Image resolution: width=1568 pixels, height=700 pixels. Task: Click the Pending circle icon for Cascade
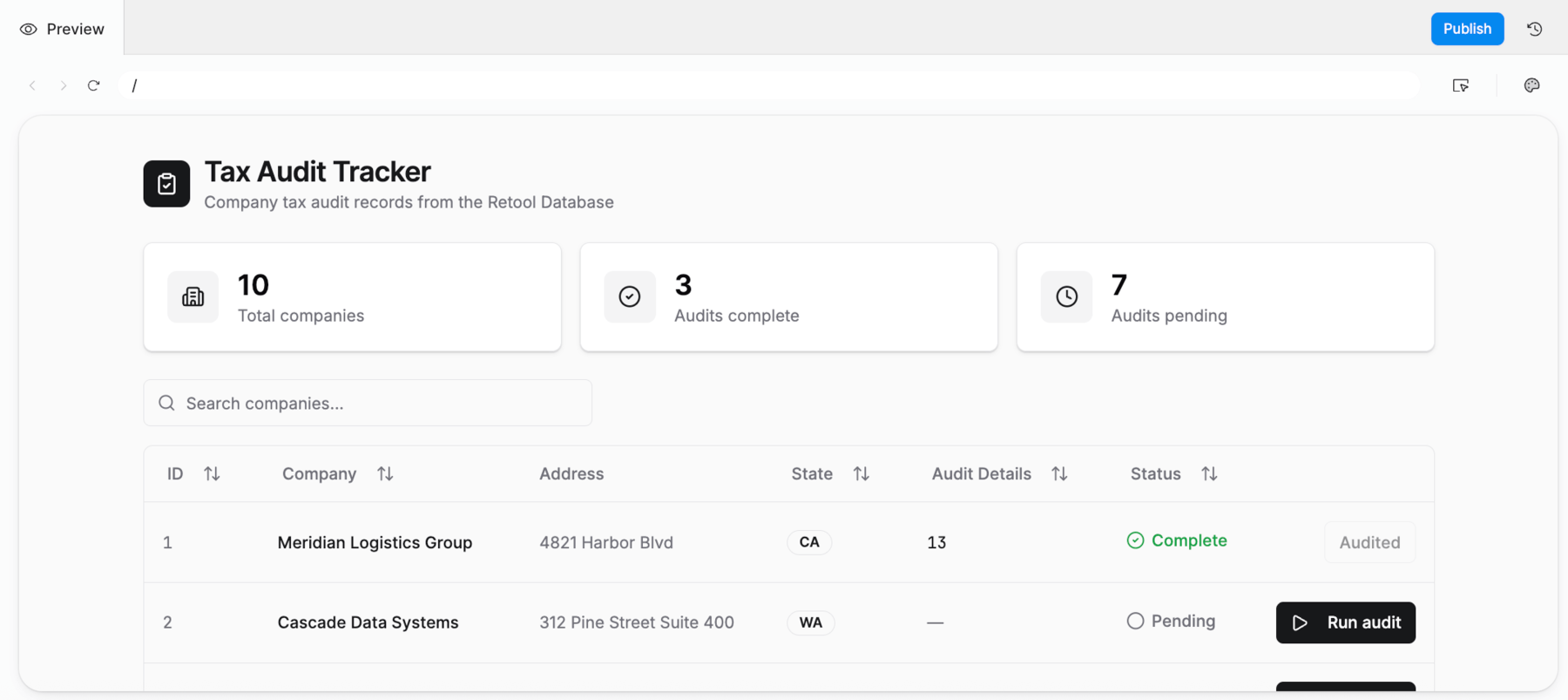[x=1135, y=621]
